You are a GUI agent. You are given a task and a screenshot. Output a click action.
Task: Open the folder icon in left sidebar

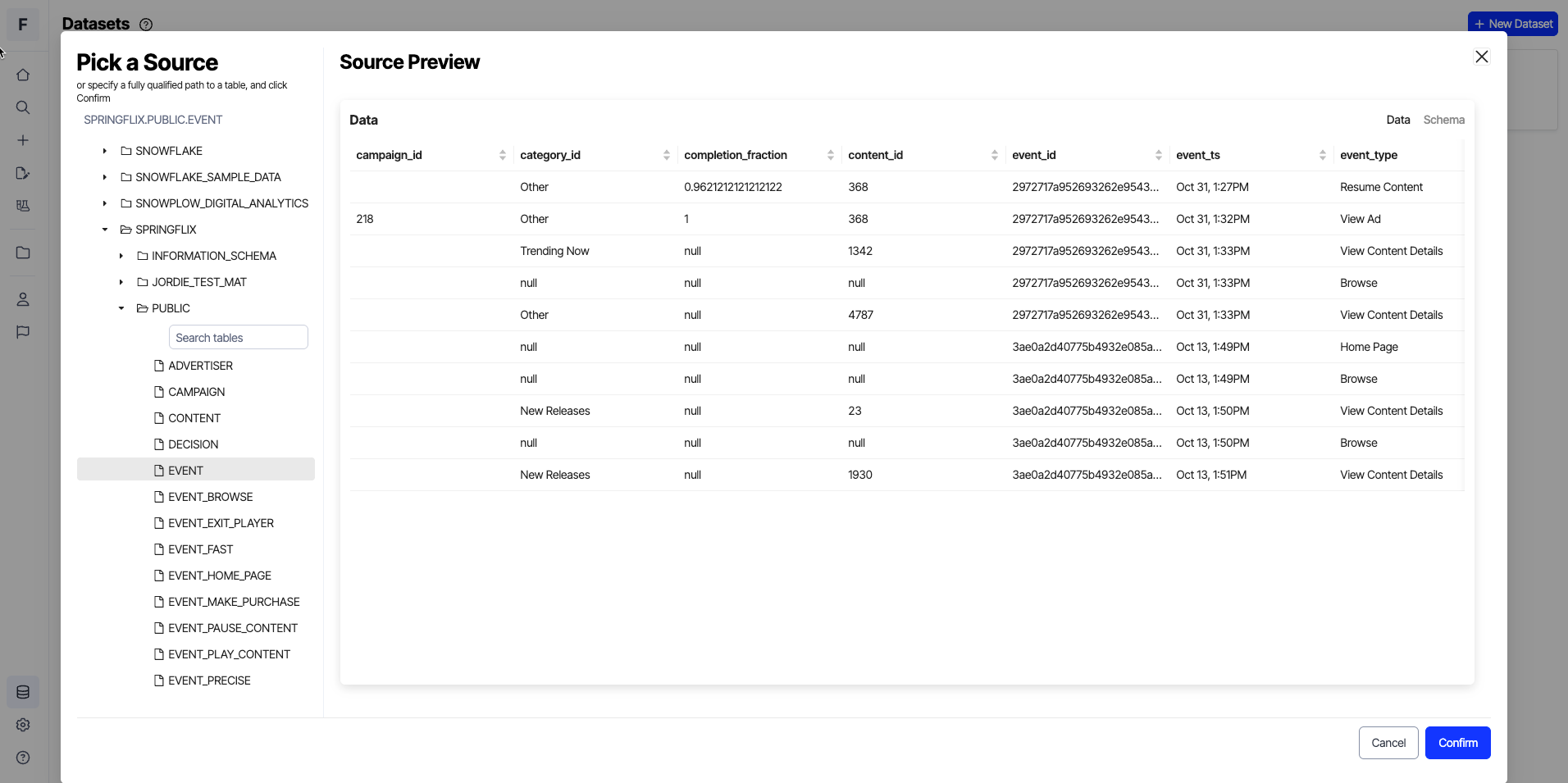point(23,253)
